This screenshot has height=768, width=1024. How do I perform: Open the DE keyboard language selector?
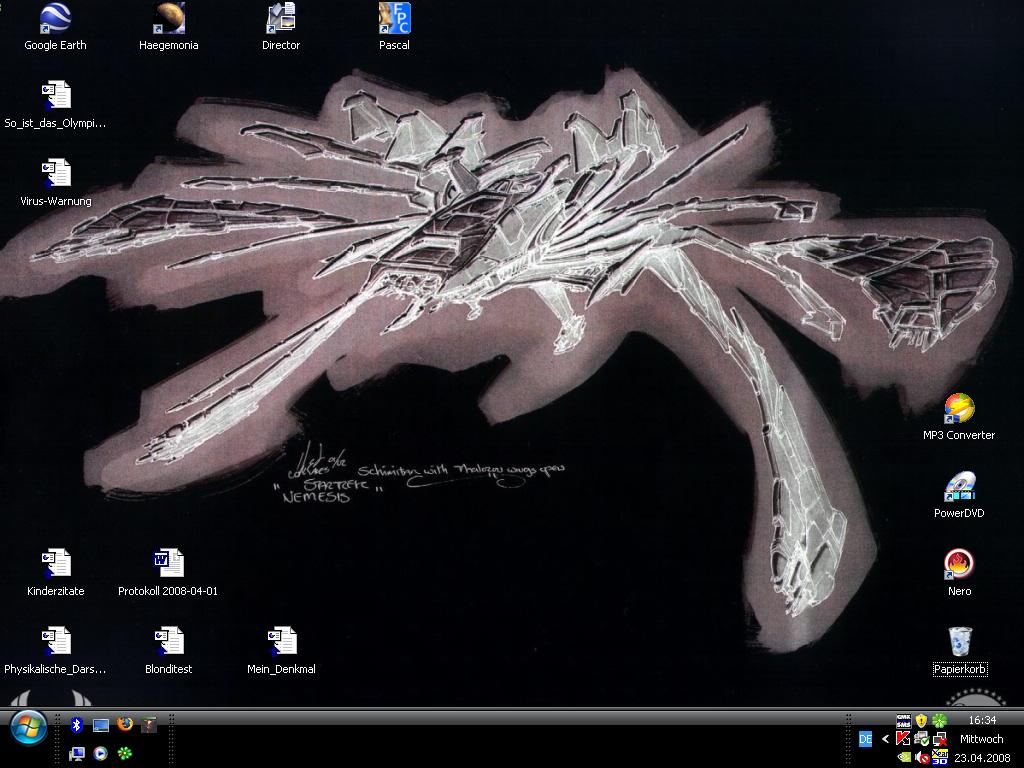coord(866,739)
